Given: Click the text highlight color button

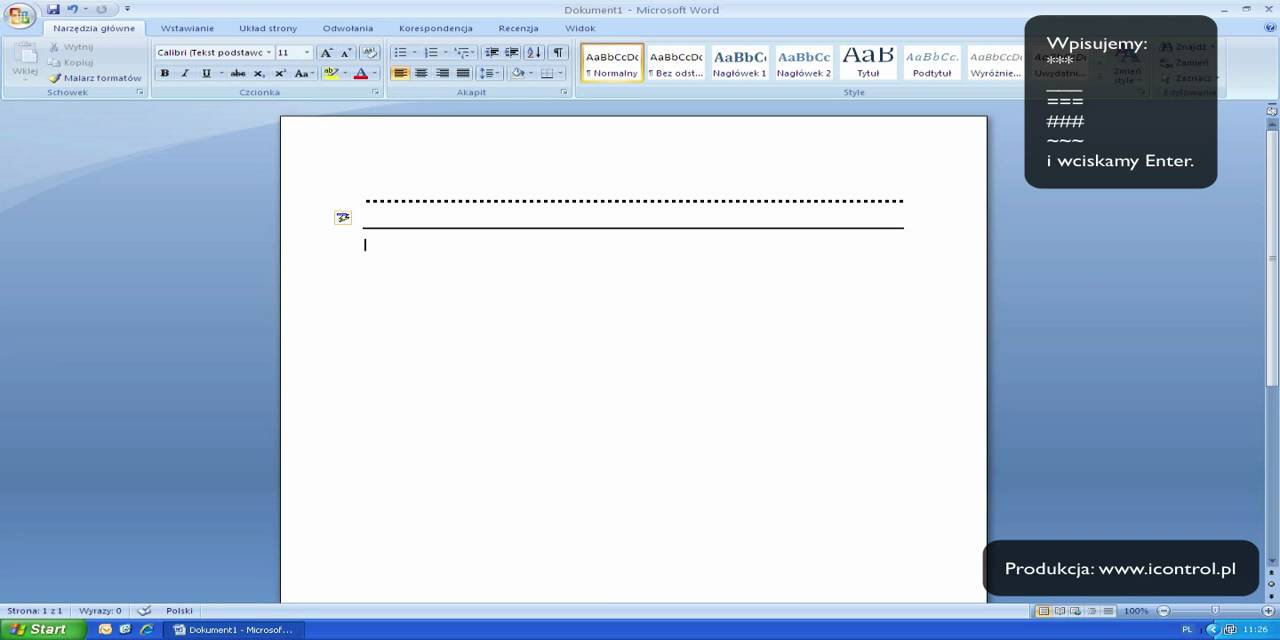Looking at the screenshot, I should (331, 73).
